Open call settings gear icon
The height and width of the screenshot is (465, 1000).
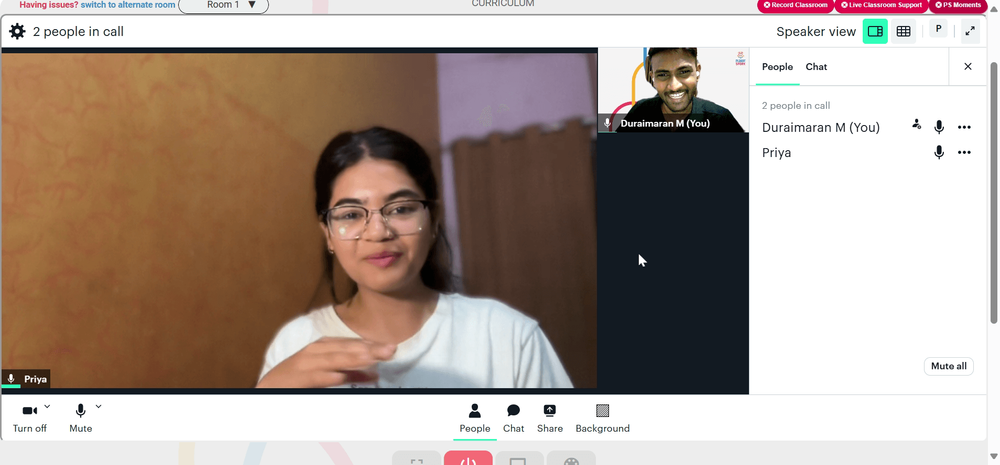click(17, 31)
